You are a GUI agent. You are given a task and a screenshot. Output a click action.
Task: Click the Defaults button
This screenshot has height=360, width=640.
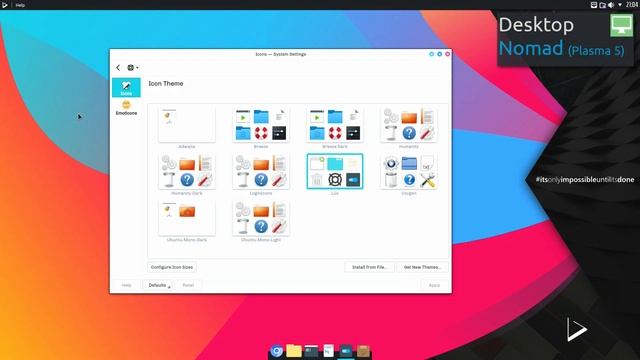(158, 285)
